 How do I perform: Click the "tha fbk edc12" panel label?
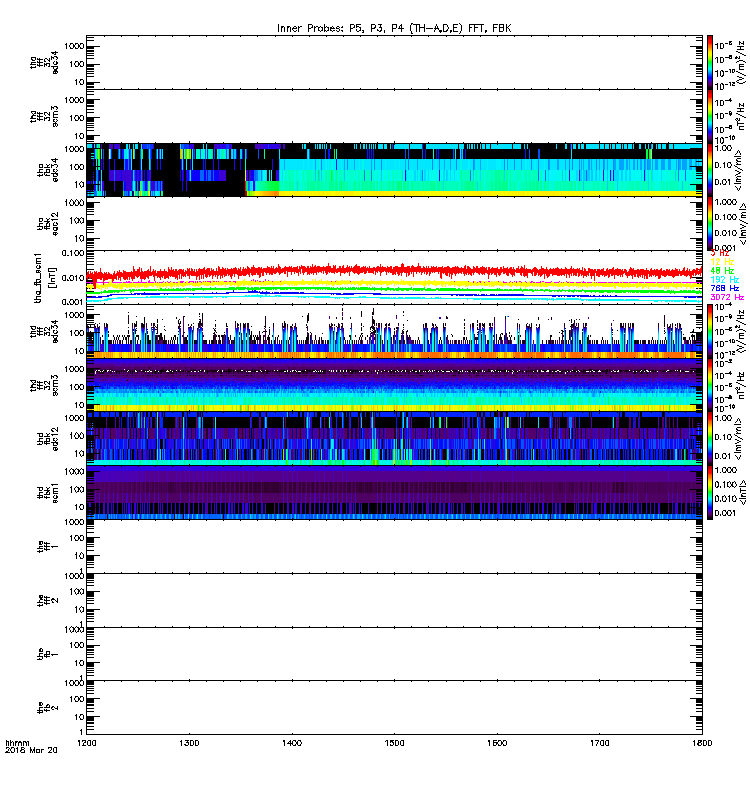pyautogui.click(x=48, y=223)
